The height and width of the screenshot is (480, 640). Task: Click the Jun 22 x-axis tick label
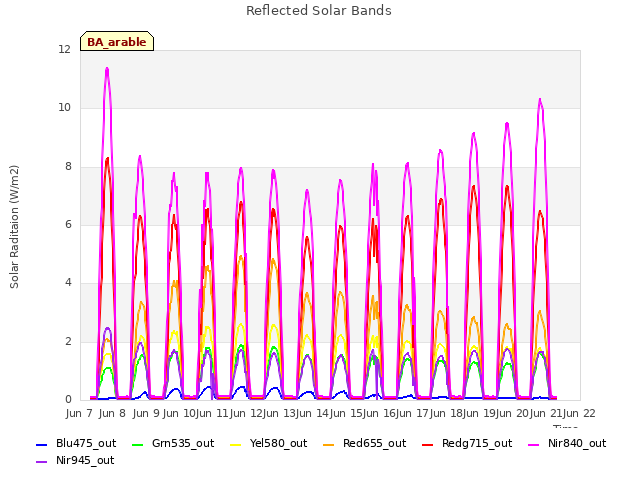point(579,413)
